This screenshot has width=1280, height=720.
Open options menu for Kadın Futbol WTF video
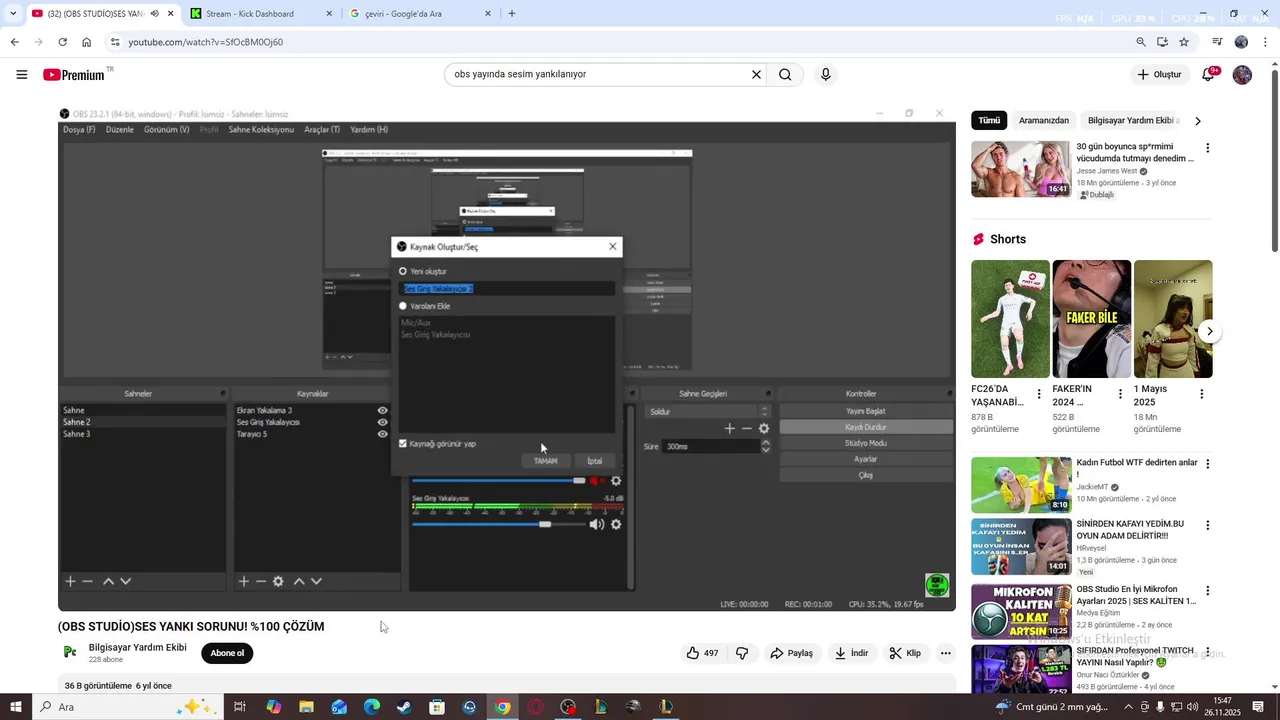pyautogui.click(x=1207, y=464)
